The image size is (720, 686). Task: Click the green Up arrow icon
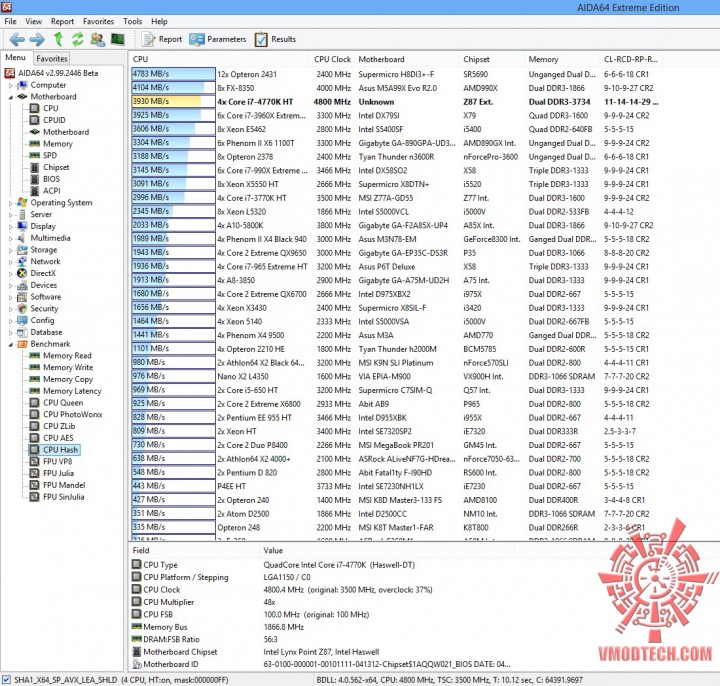coord(58,39)
